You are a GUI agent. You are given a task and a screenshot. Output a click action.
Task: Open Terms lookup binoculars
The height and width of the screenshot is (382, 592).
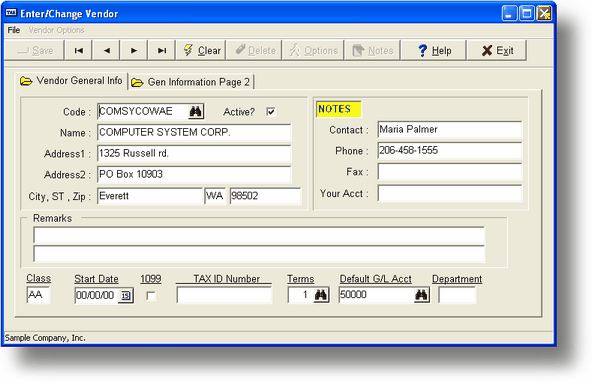pos(321,295)
